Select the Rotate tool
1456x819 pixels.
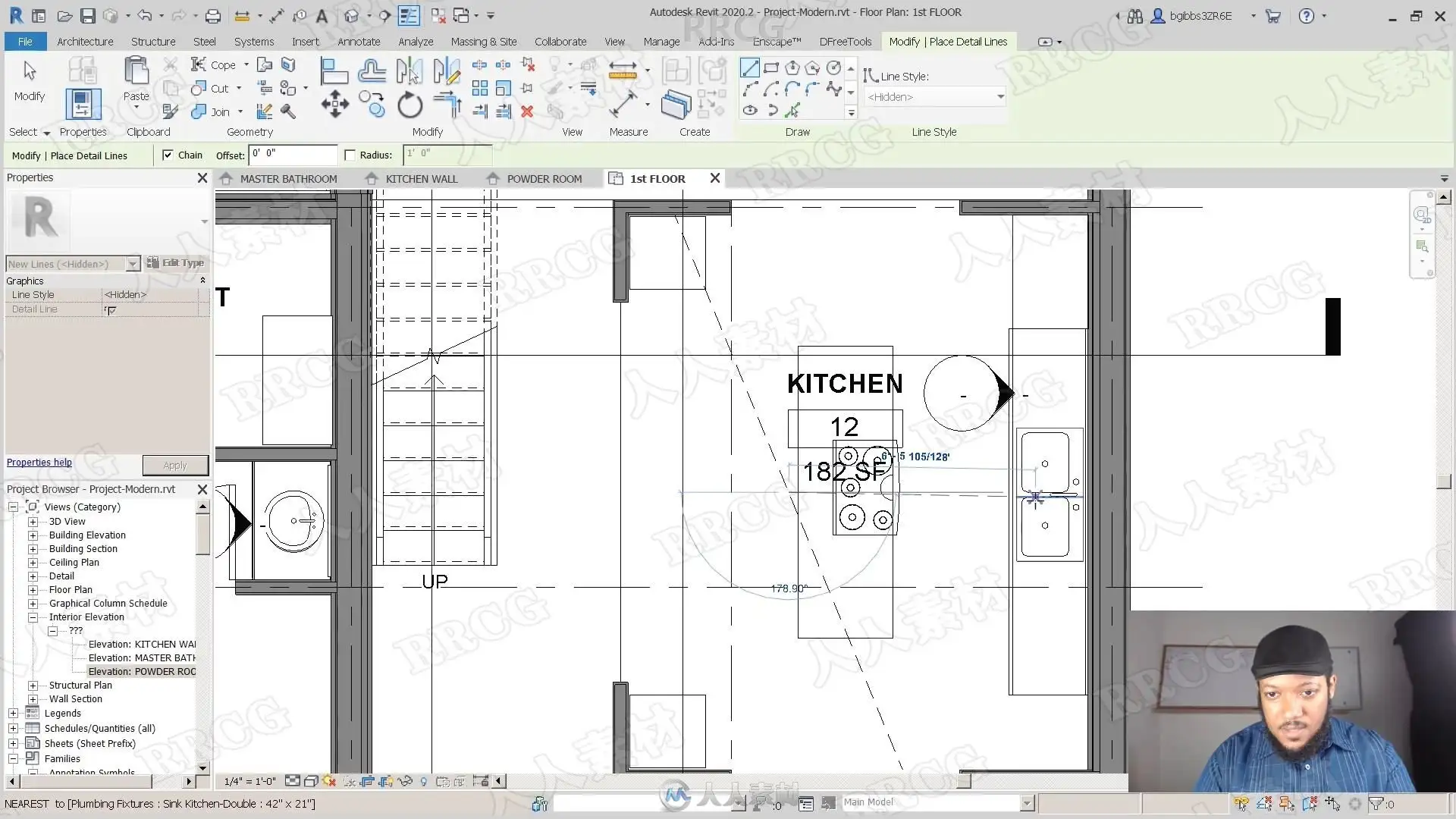[409, 105]
